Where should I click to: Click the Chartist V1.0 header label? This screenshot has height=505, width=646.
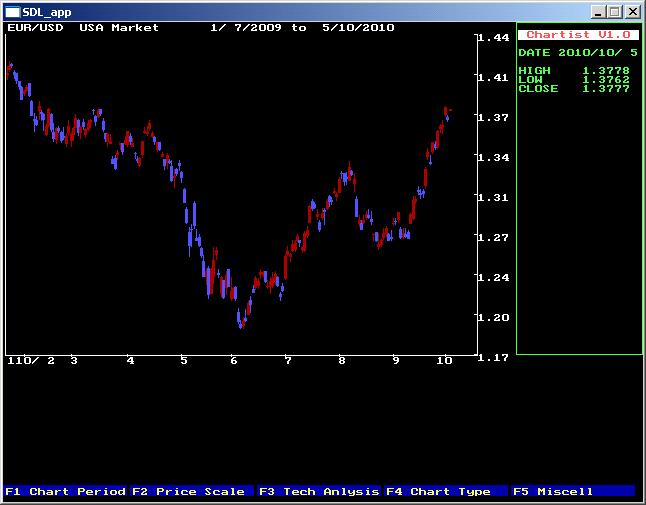pyautogui.click(x=579, y=35)
